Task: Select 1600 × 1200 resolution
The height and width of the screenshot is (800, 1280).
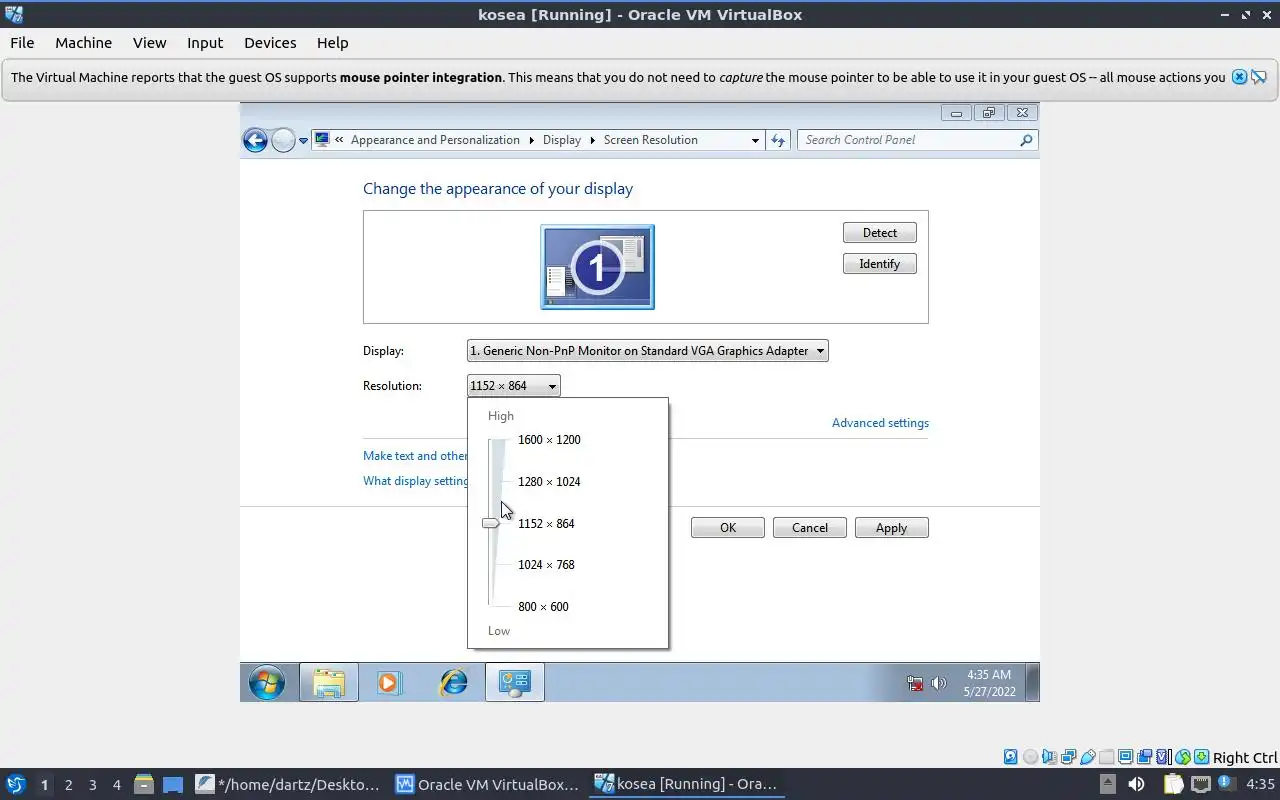Action: [x=549, y=440]
